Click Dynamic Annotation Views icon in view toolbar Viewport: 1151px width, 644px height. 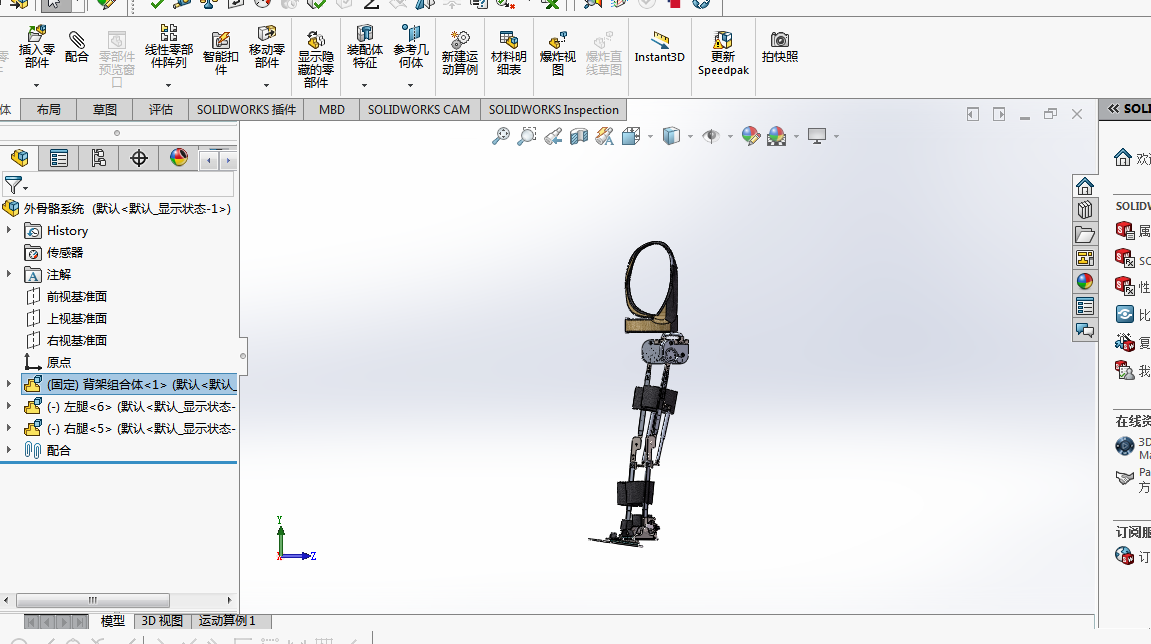[x=604, y=136]
